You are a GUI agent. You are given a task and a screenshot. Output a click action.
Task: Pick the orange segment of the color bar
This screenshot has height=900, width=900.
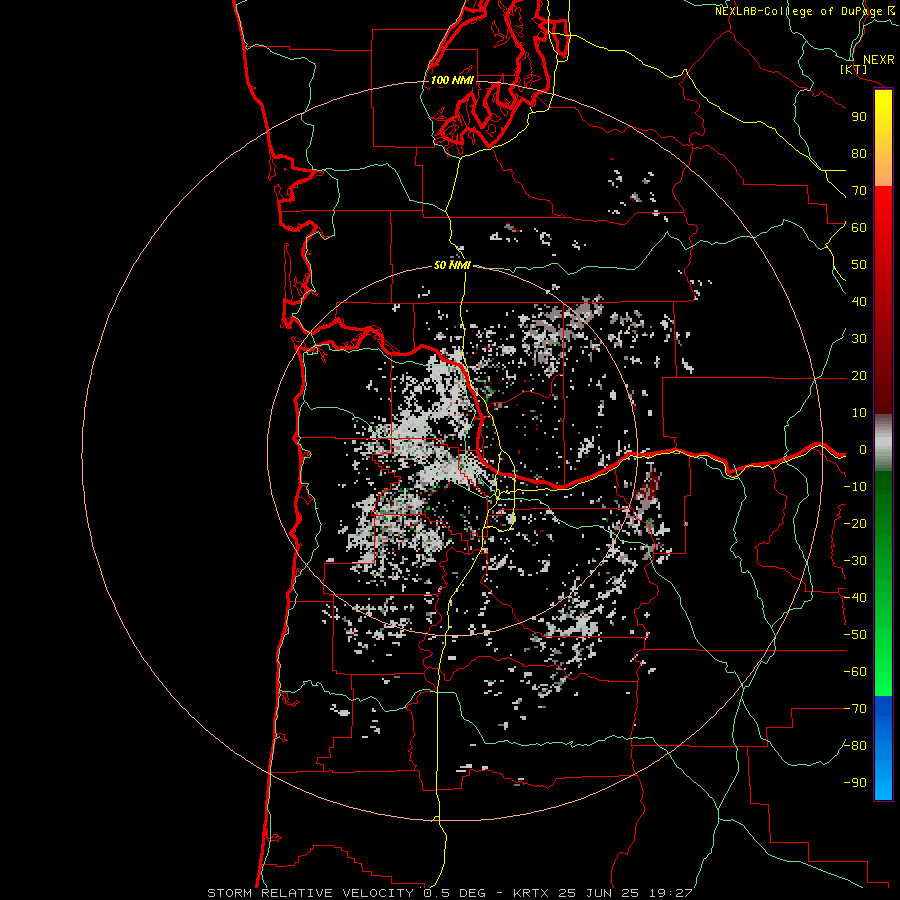point(883,169)
